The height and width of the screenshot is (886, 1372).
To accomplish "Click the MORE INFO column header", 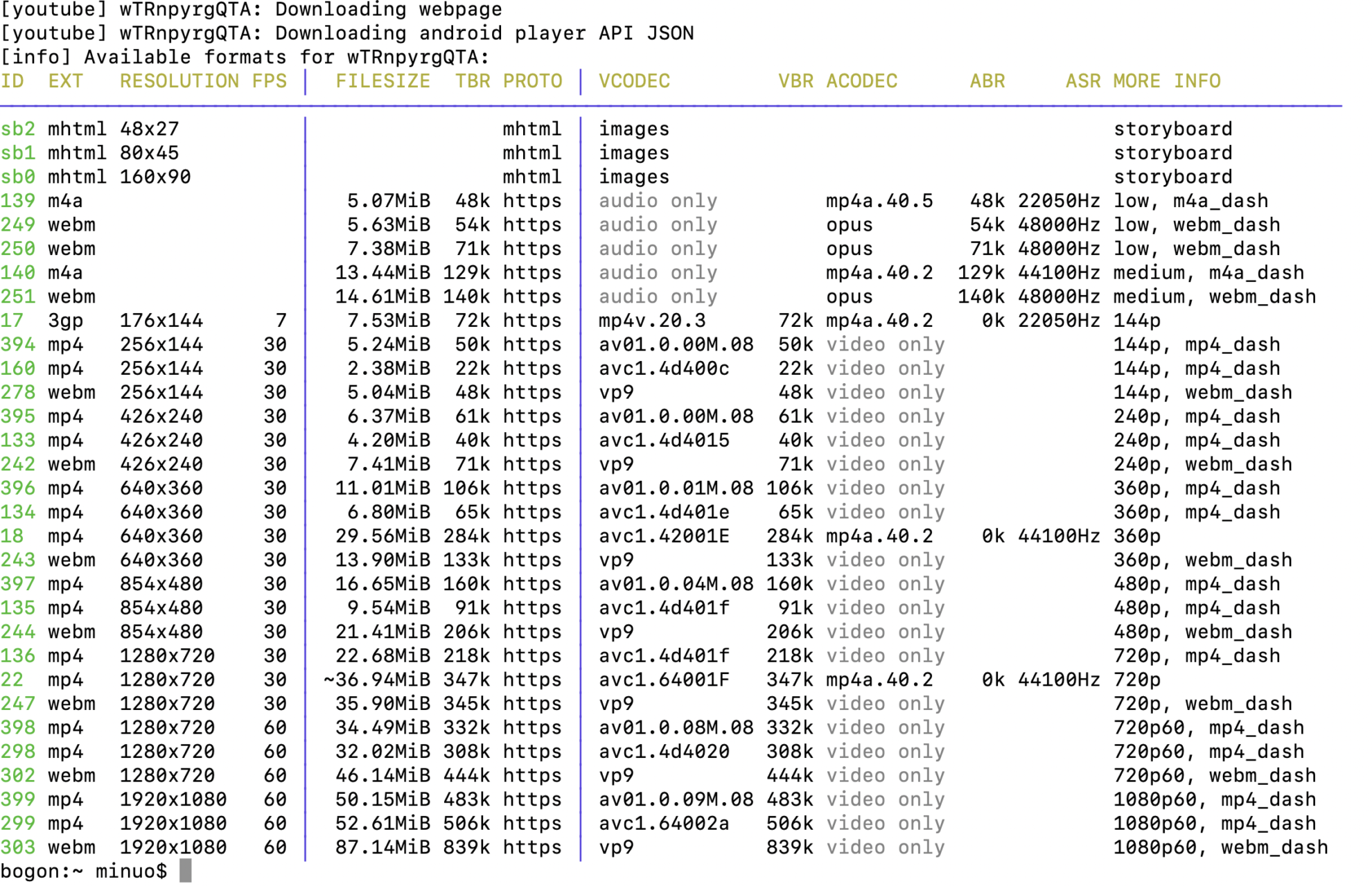I will [x=1167, y=81].
